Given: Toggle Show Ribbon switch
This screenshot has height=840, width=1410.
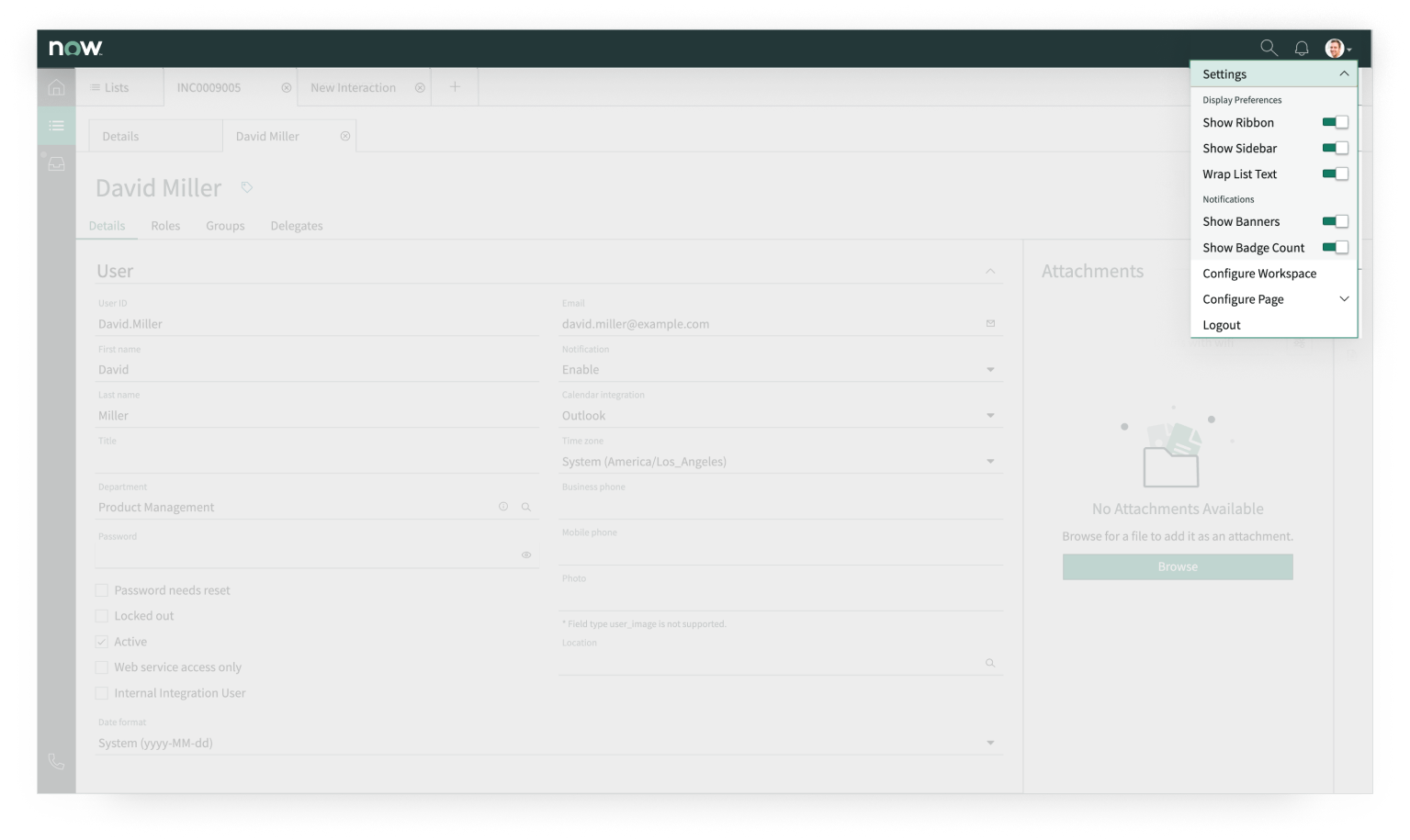Looking at the screenshot, I should pos(1335,122).
